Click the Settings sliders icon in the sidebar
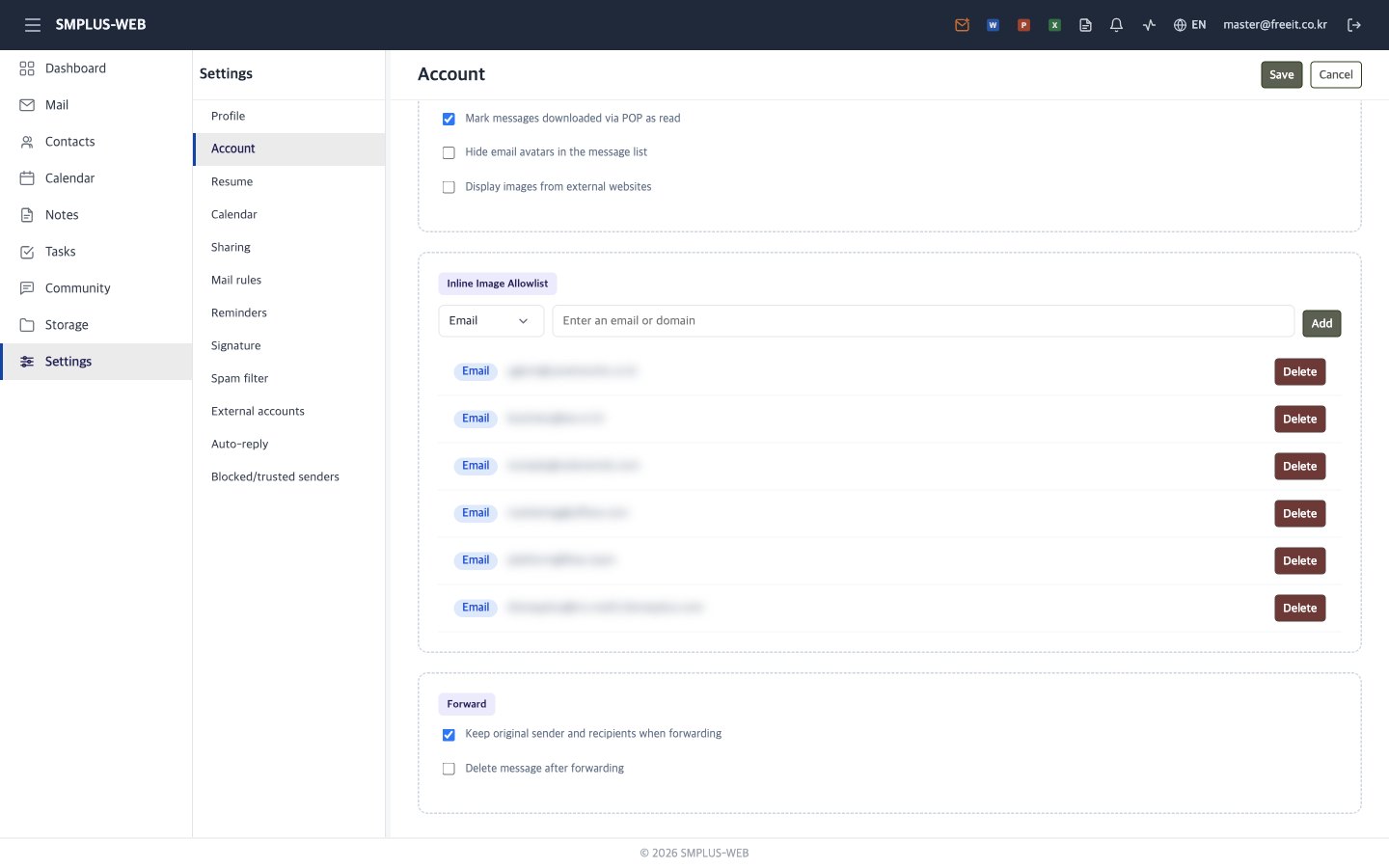Viewport: 1389px width, 868px height. (x=27, y=362)
